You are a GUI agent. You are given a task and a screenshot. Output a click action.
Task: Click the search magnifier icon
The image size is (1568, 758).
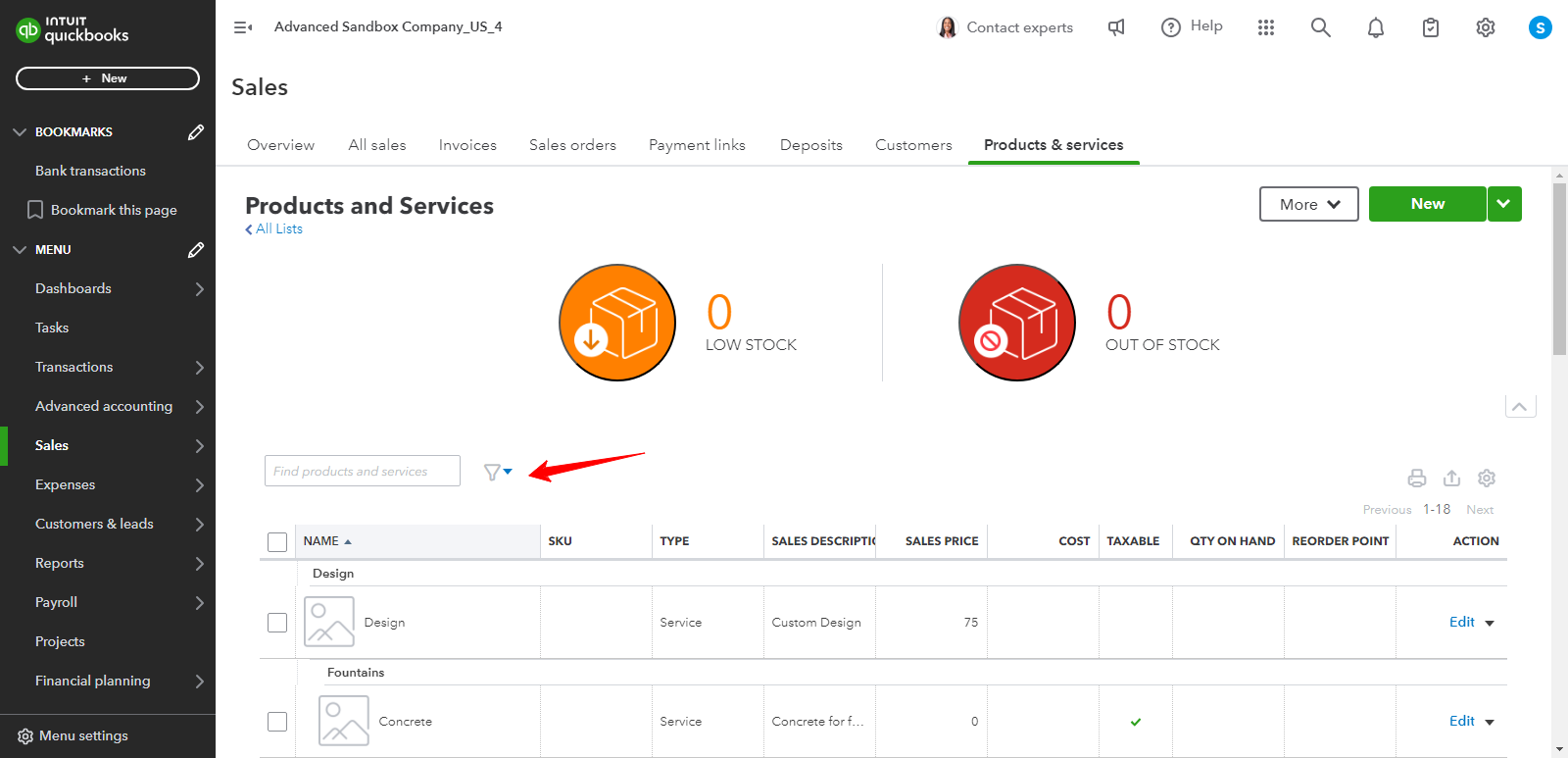1321,27
